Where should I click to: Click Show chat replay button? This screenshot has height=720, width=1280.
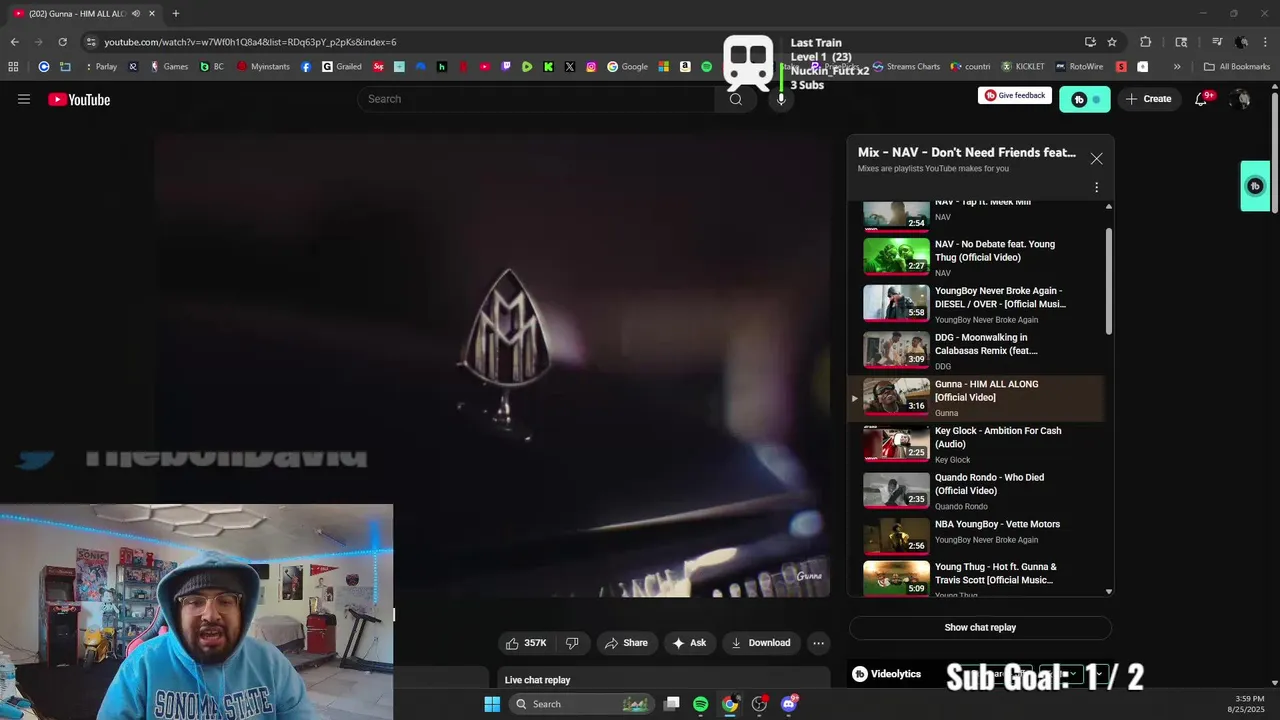pyautogui.click(x=980, y=628)
